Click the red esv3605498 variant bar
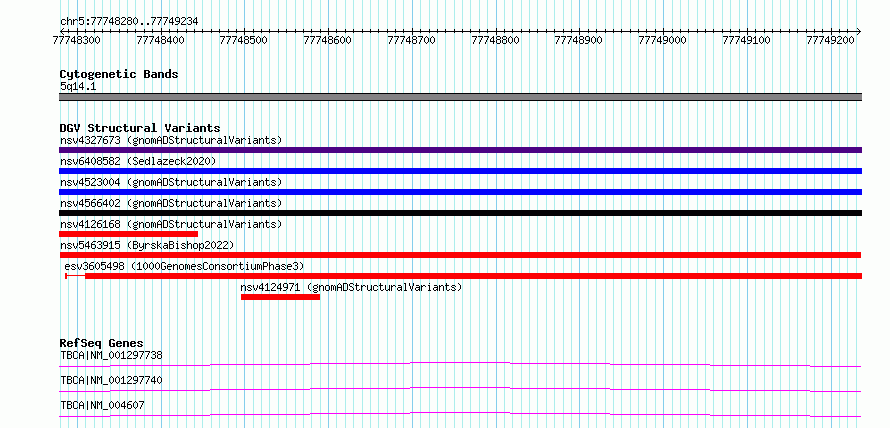The width and height of the screenshot is (890, 428). point(464,276)
